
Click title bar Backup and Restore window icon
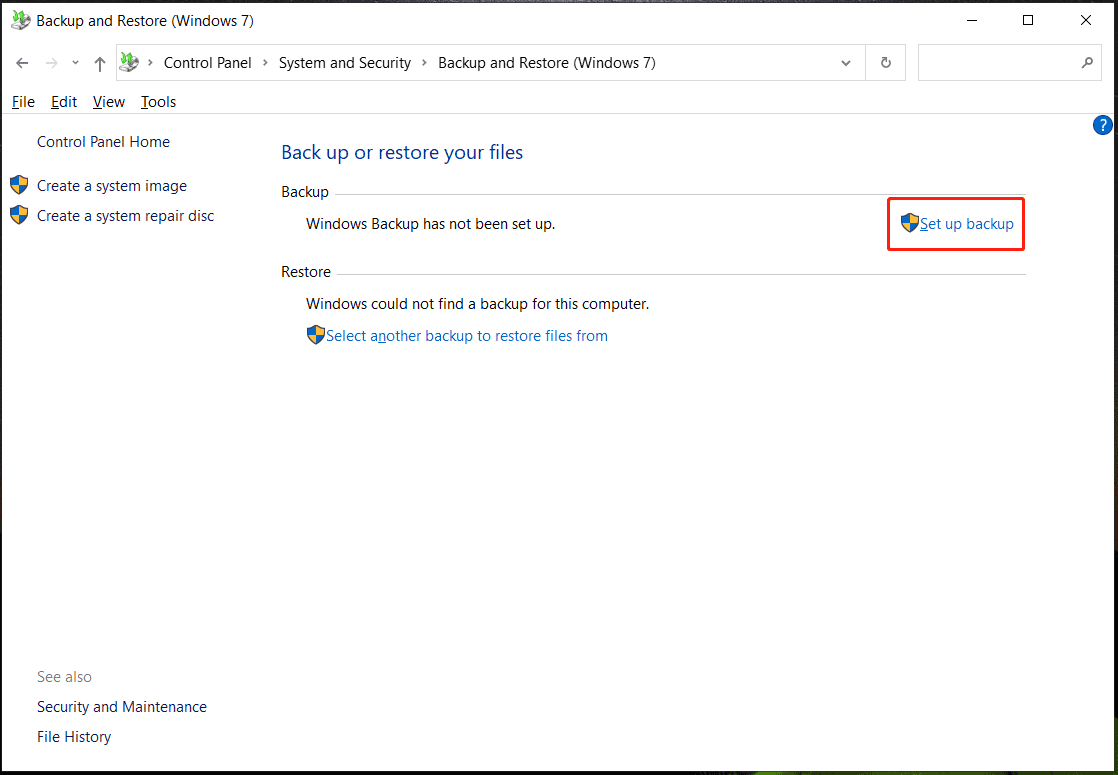pos(21,21)
